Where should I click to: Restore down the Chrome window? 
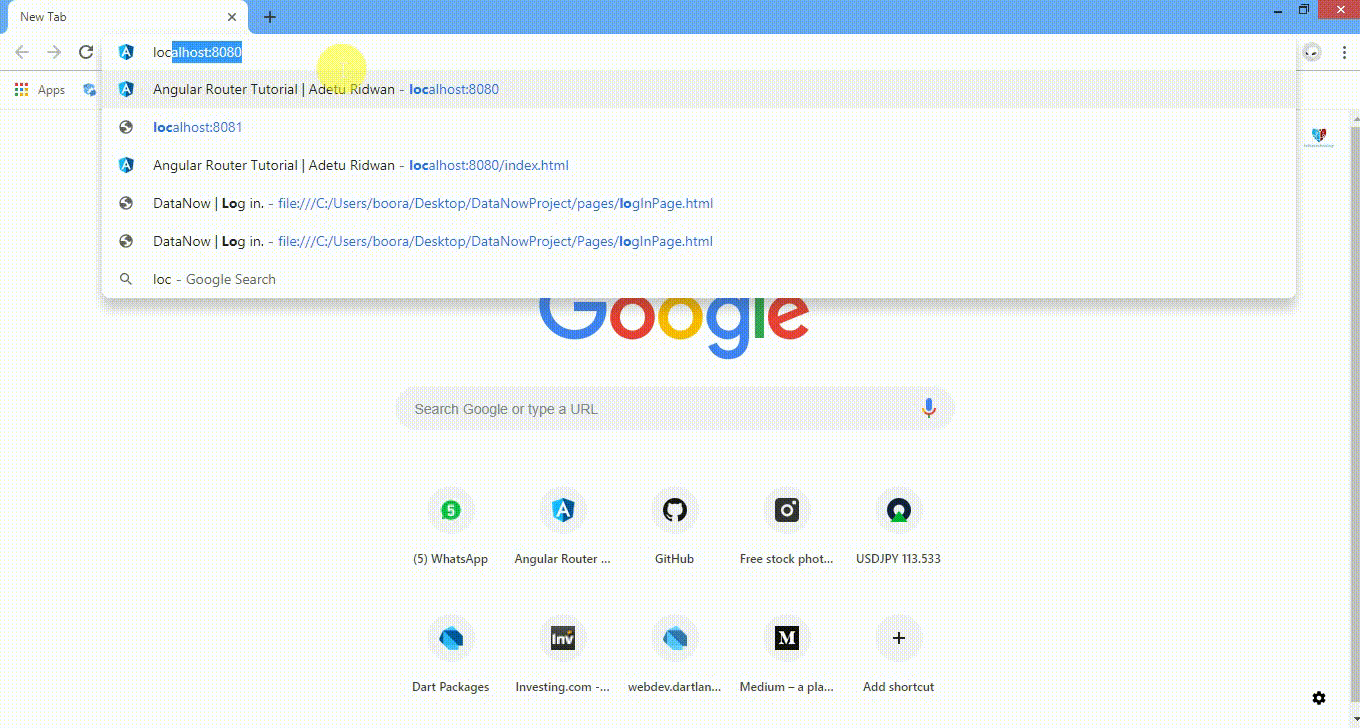point(1304,10)
